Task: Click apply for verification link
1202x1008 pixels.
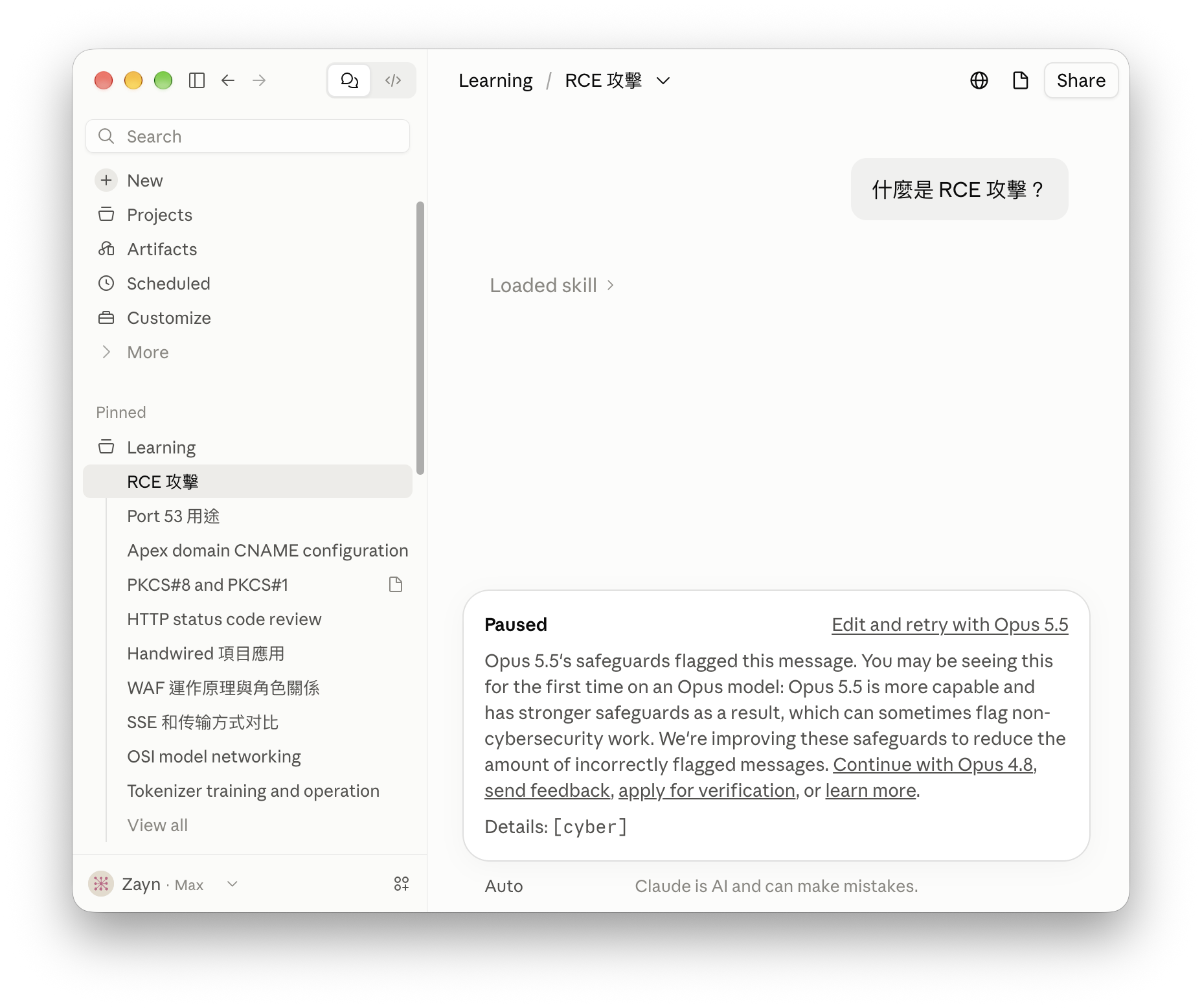Action: (x=707, y=790)
